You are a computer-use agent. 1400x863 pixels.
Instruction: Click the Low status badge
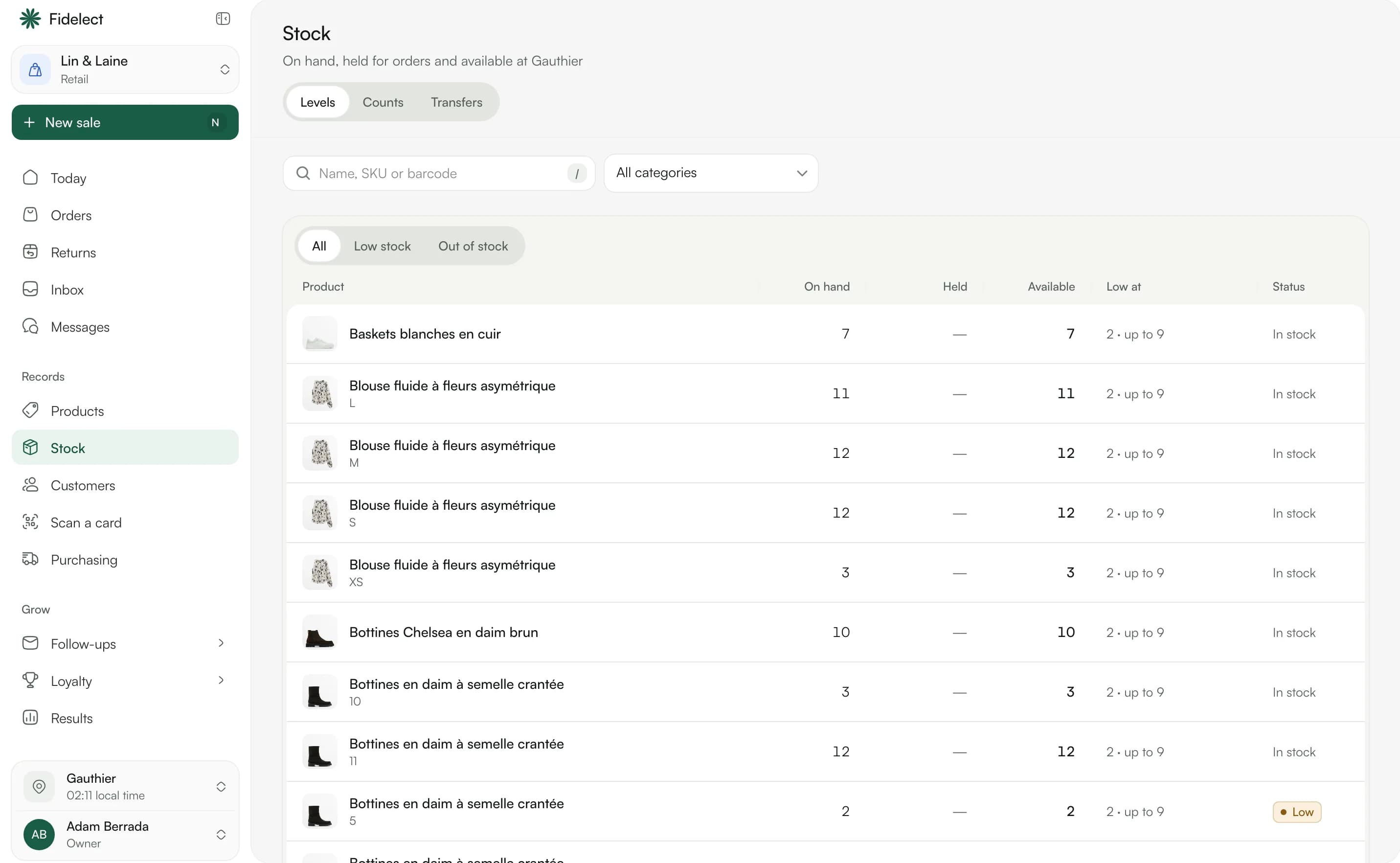point(1297,812)
